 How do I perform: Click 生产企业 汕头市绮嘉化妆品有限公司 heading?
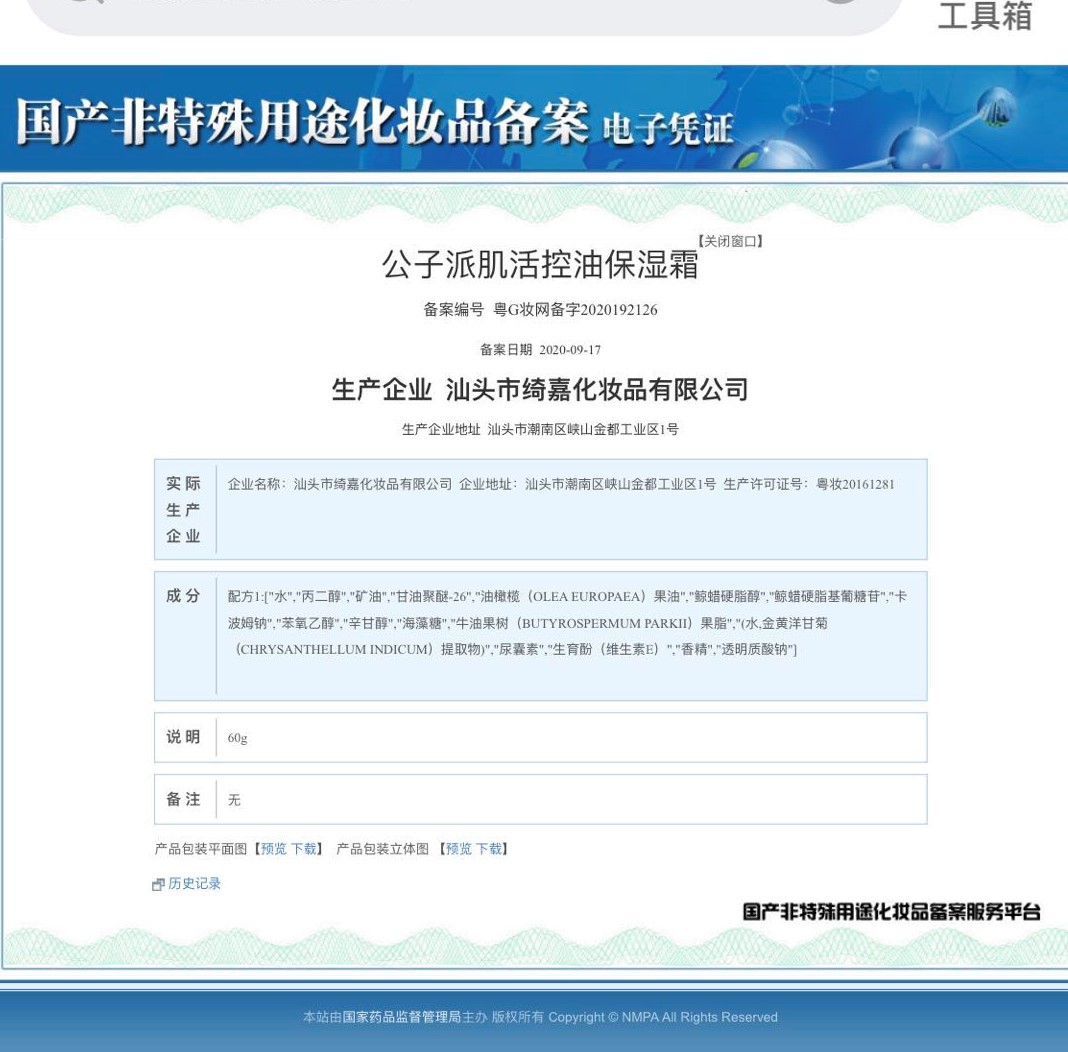[x=539, y=389]
